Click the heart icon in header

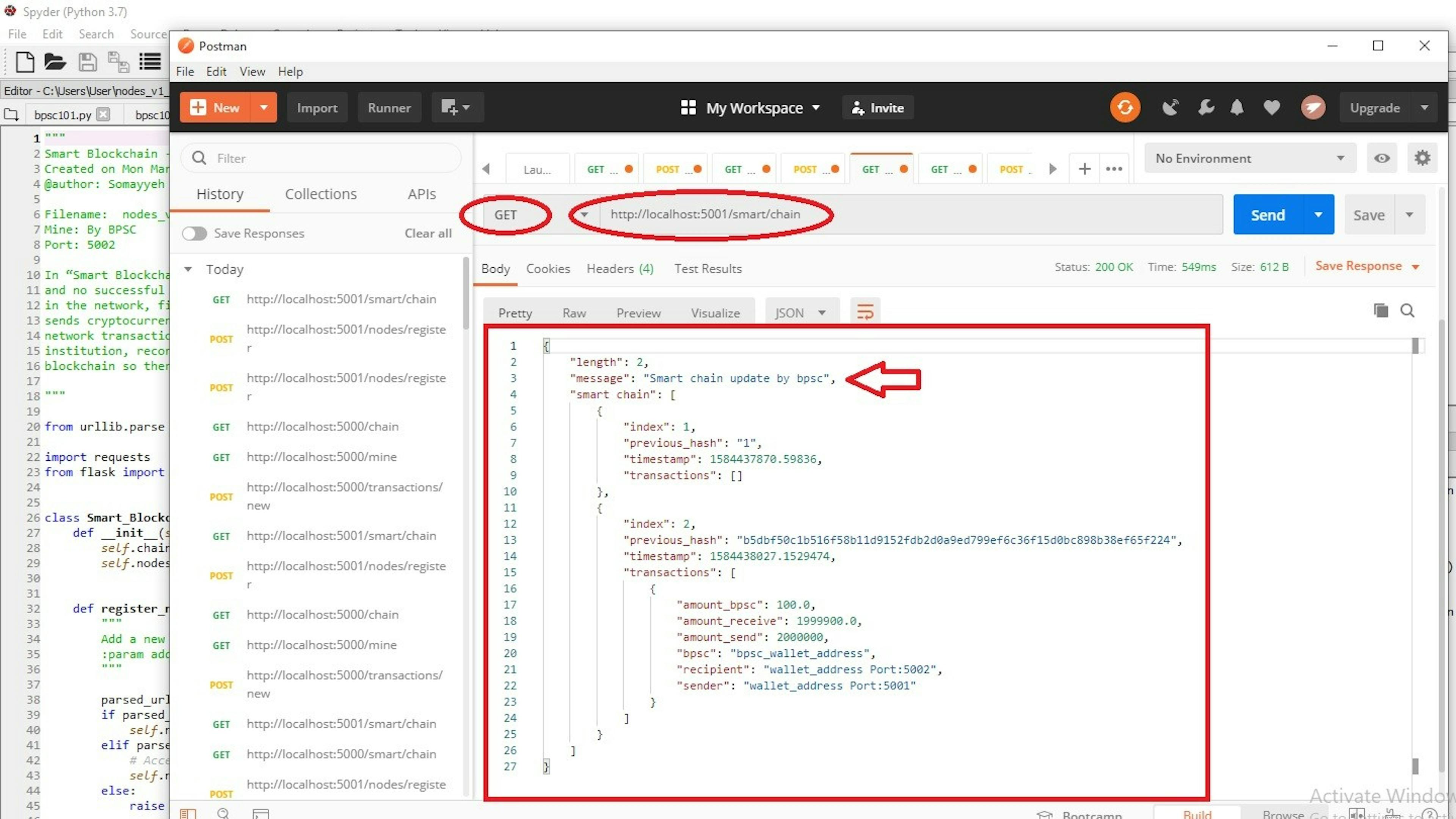pos(1272,107)
